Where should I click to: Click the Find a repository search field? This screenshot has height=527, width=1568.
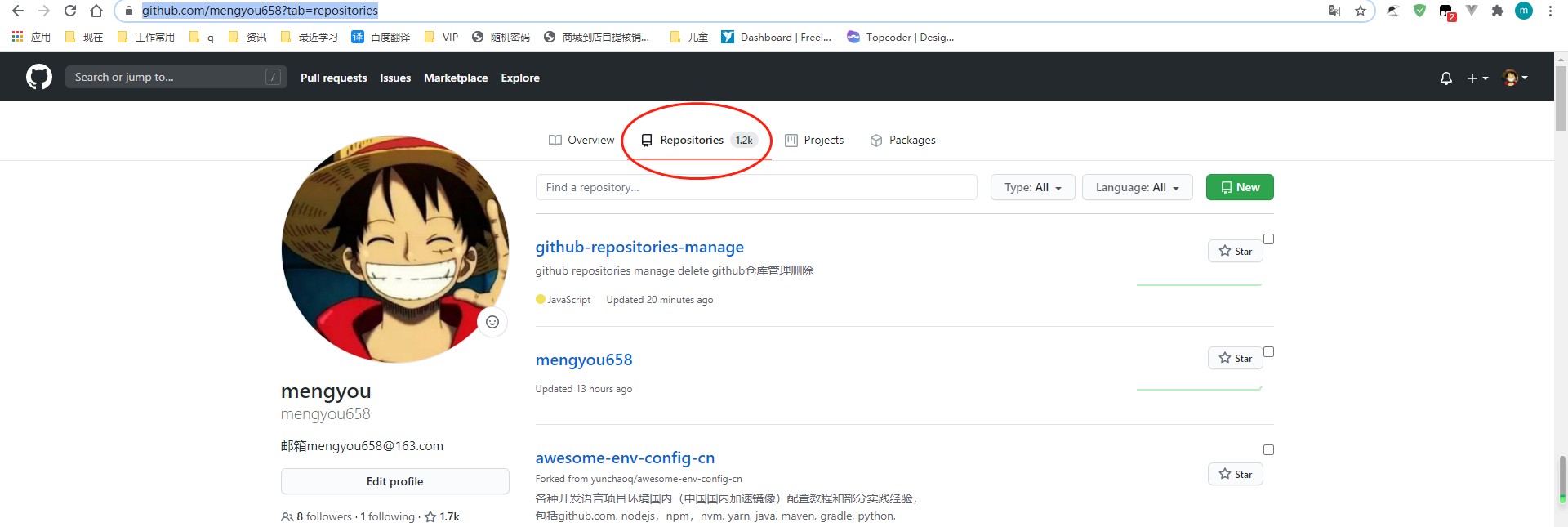[756, 187]
